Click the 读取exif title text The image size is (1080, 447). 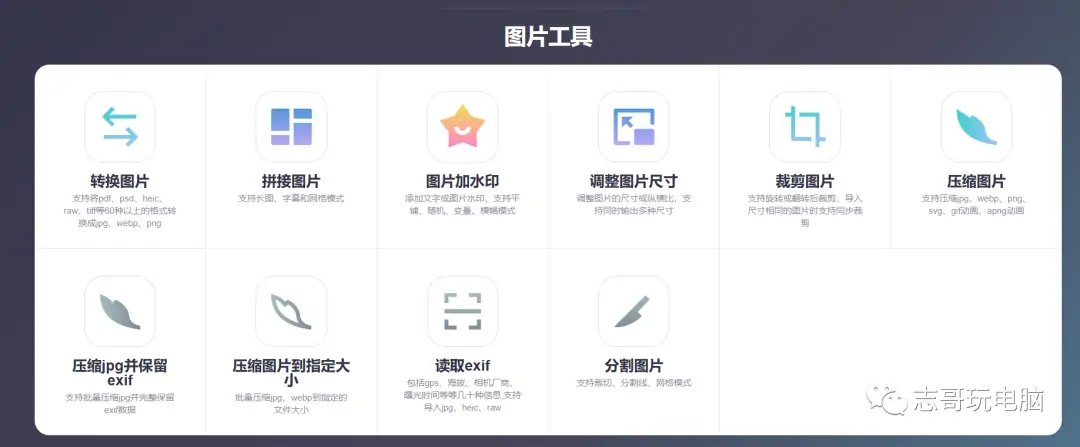[462, 365]
